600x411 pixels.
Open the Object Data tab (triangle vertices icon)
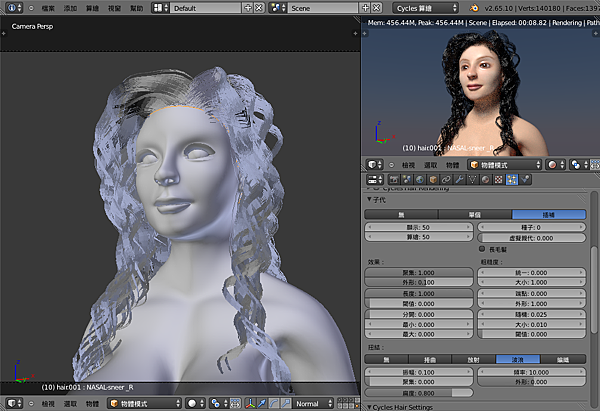[472, 179]
